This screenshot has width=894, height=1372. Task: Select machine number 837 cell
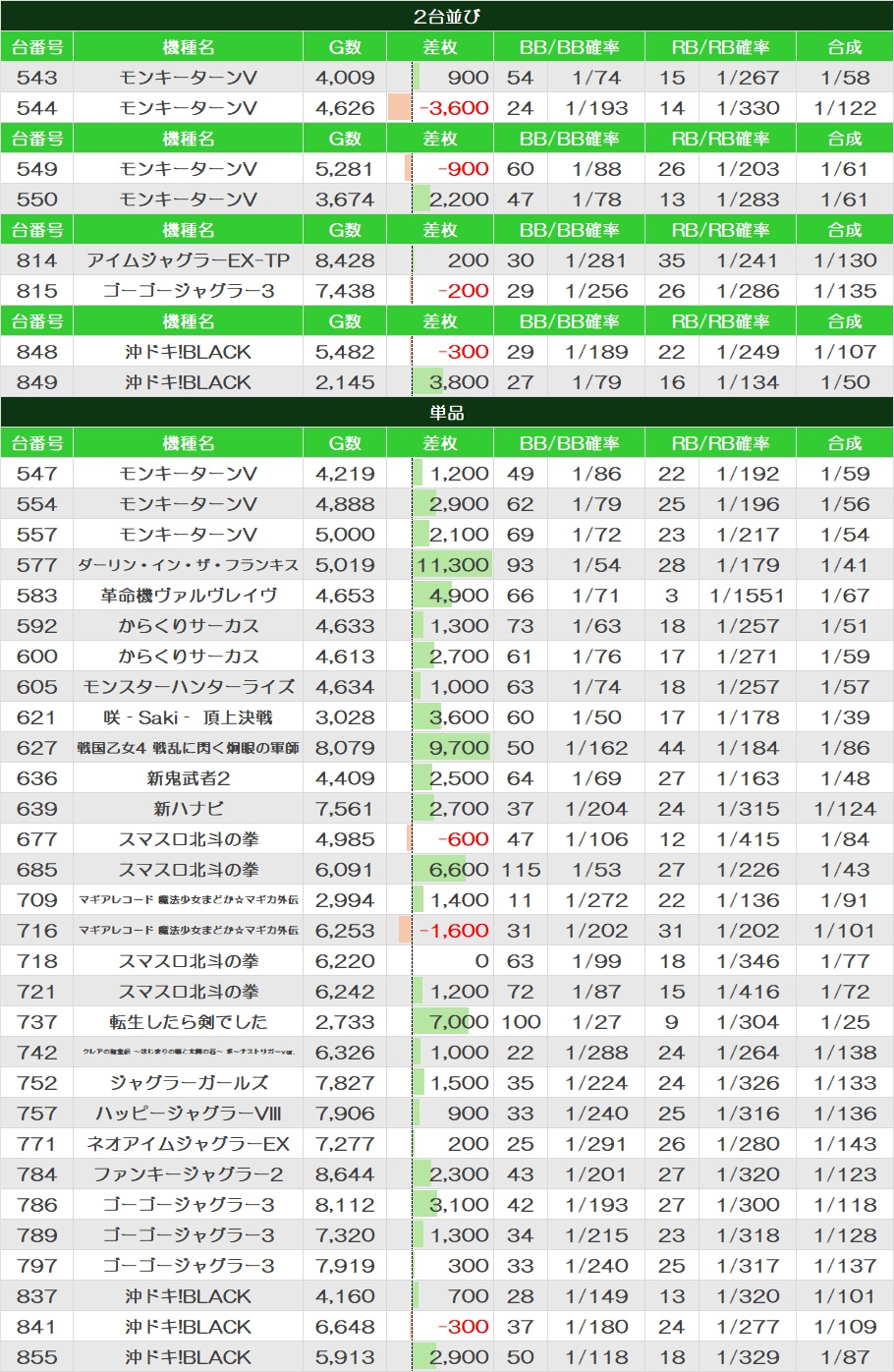(37, 1296)
